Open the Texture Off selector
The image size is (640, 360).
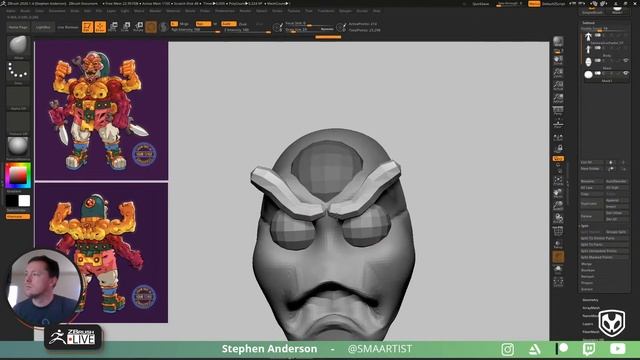click(18, 123)
